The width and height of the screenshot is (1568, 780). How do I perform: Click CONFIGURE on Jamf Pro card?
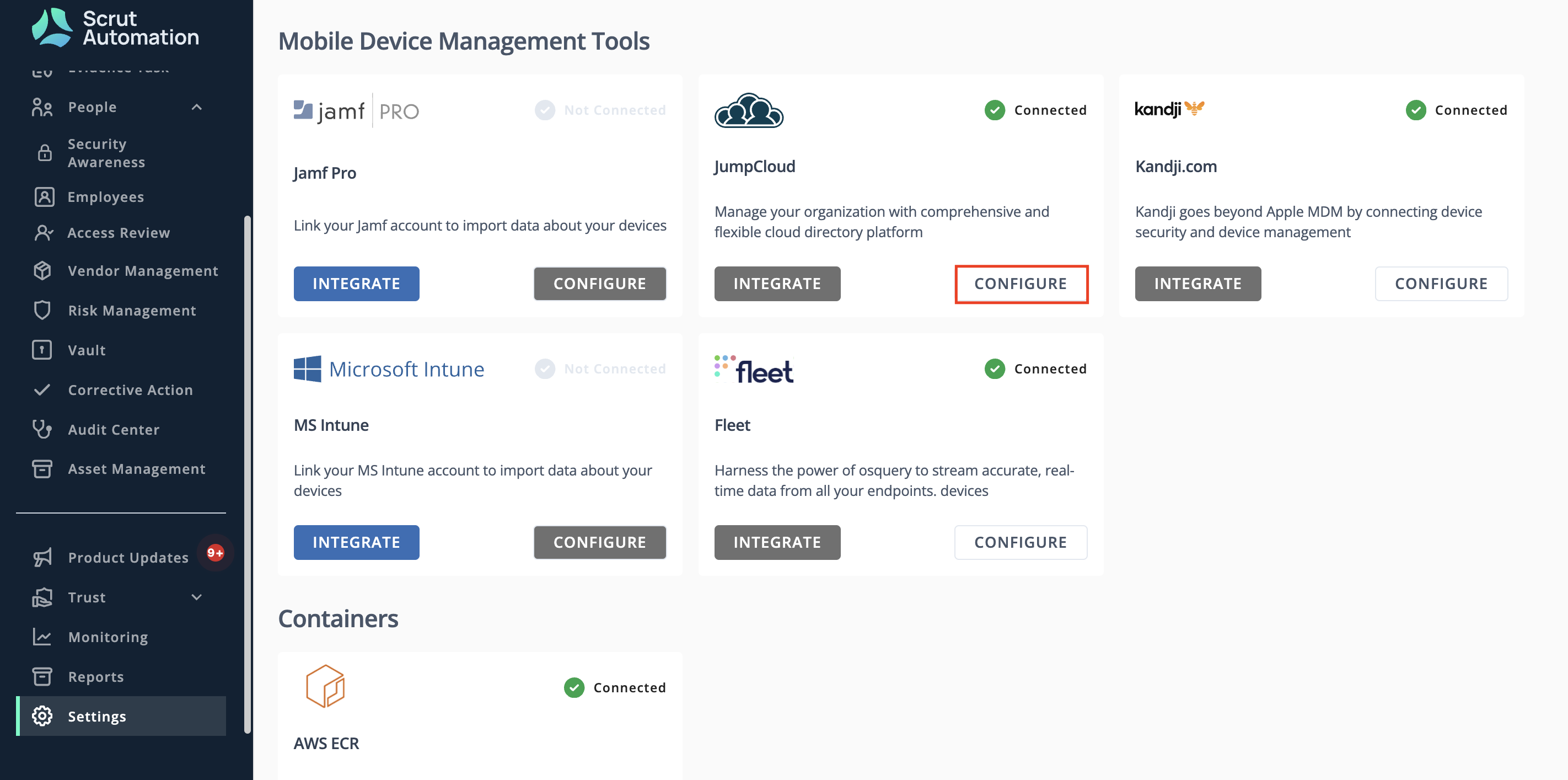point(599,284)
